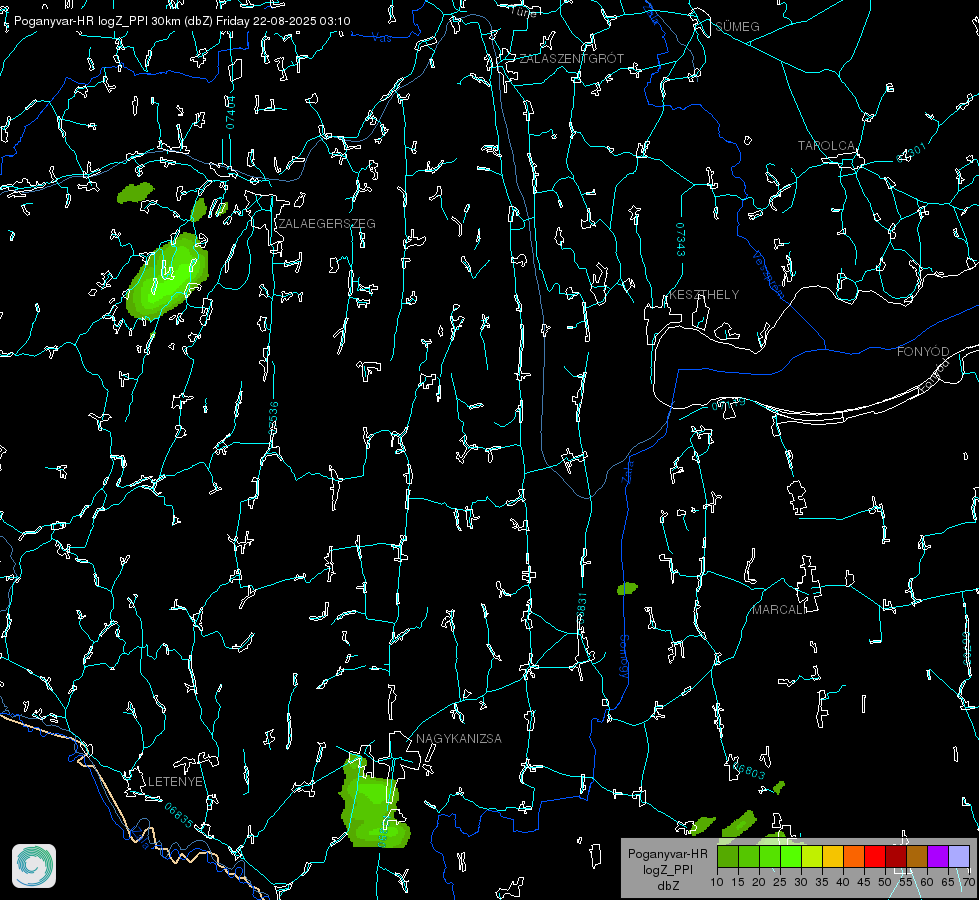Click the NAGYKANIZSA city label

(x=459, y=738)
